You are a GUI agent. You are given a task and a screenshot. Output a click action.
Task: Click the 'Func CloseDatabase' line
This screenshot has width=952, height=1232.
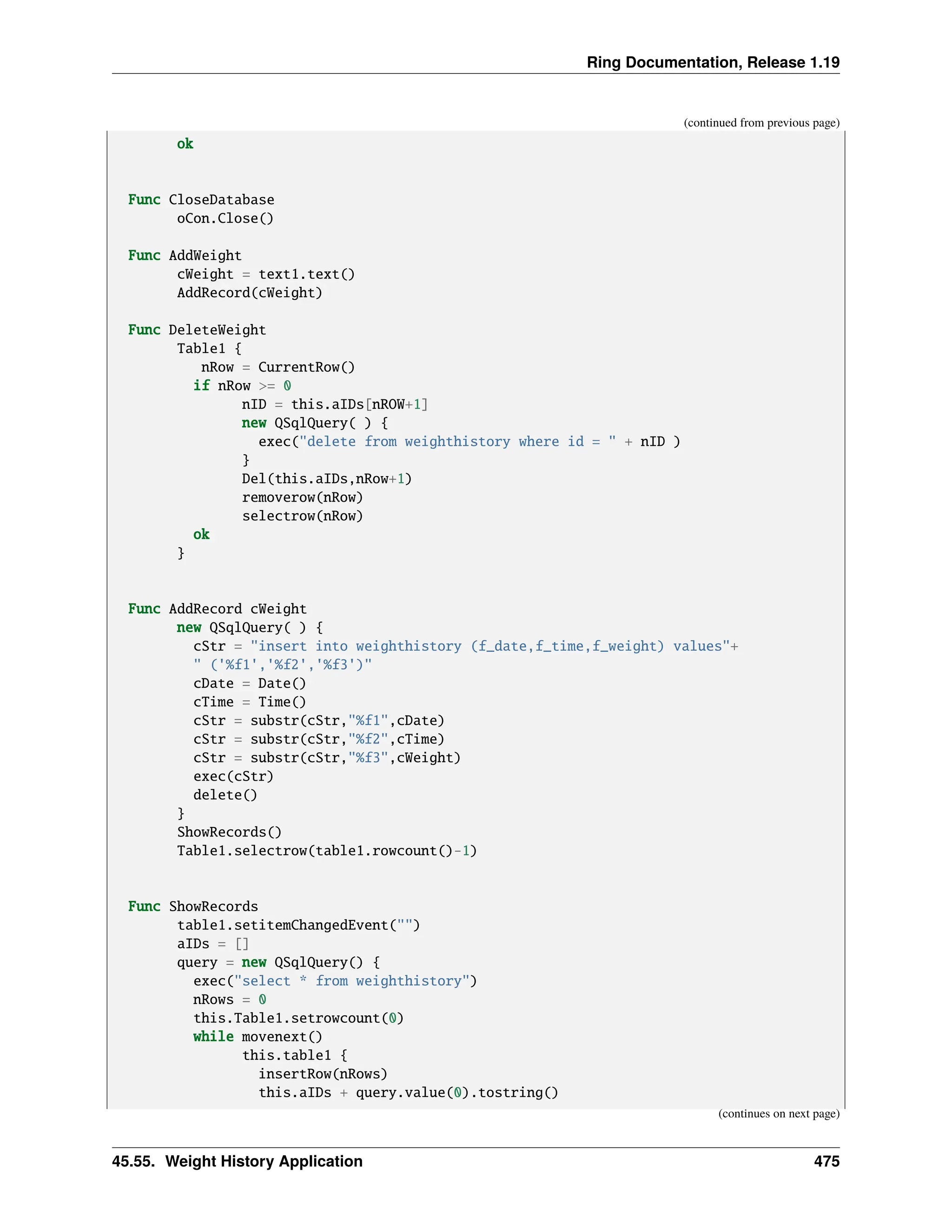pyautogui.click(x=201, y=200)
